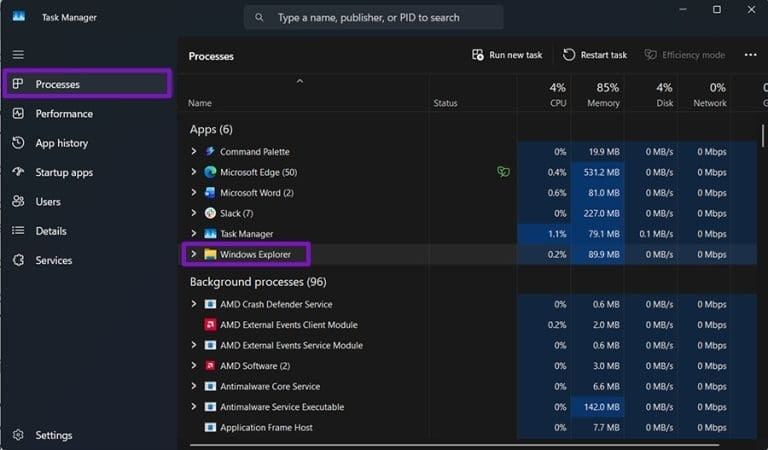Click the horizontal scrollbar at the bottom
This screenshot has width=768, height=450.
454,445
